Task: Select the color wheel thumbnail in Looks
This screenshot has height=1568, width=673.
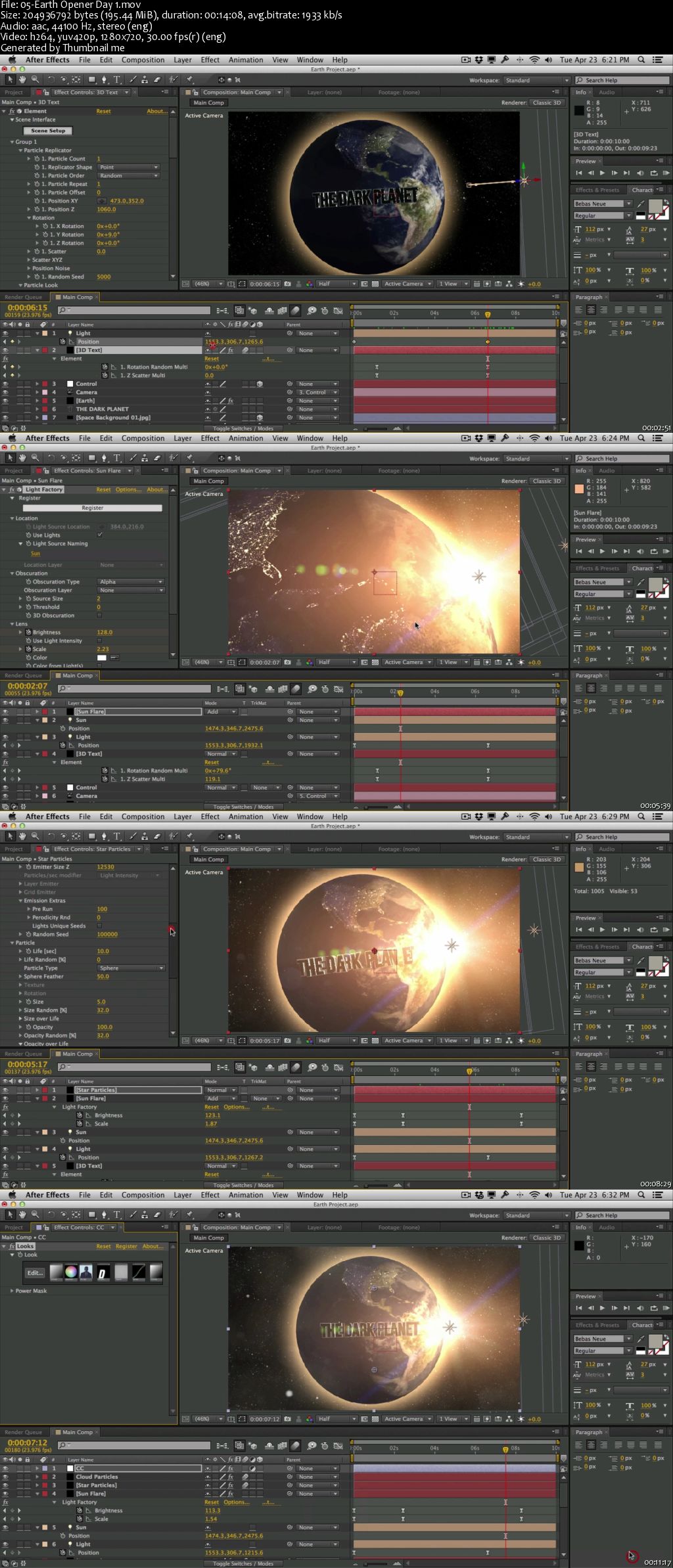Action: pyautogui.click(x=71, y=1272)
